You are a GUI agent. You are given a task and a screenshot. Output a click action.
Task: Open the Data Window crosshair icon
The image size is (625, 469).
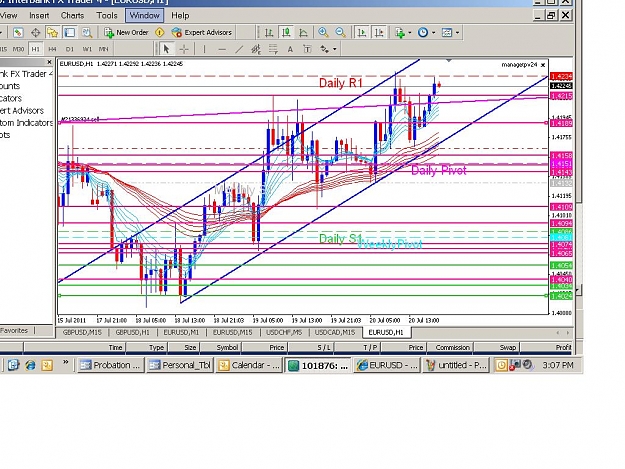point(35,33)
